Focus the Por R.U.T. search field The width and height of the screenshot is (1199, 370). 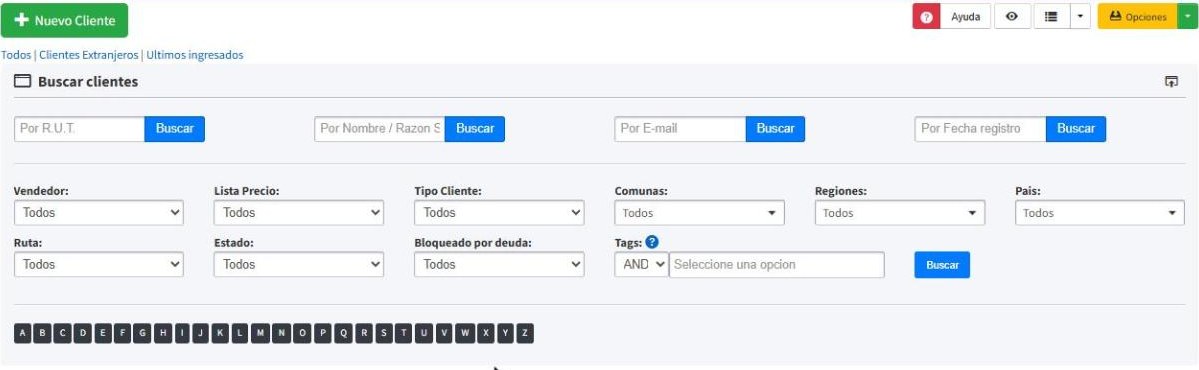click(x=80, y=128)
